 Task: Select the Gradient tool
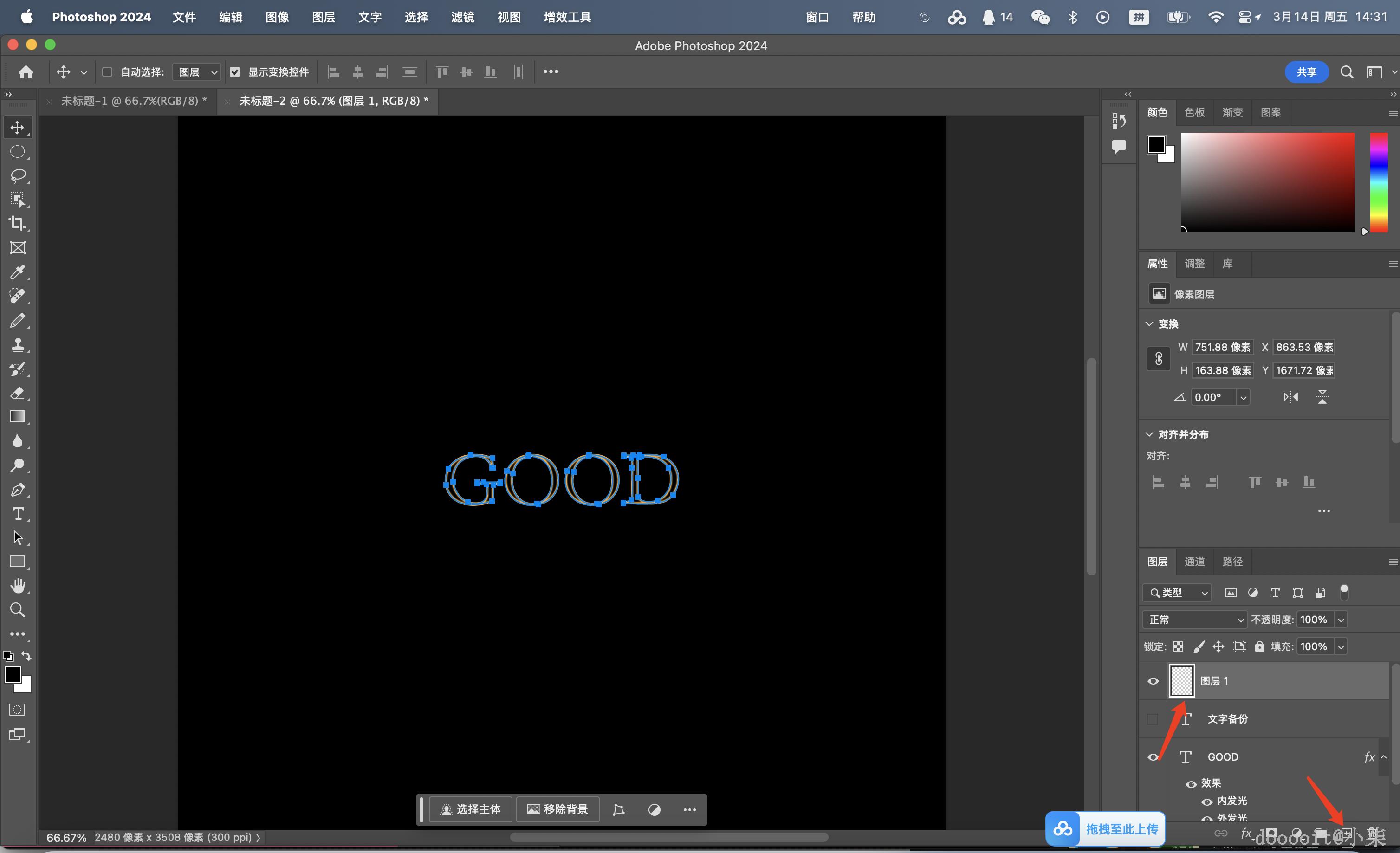(18, 417)
